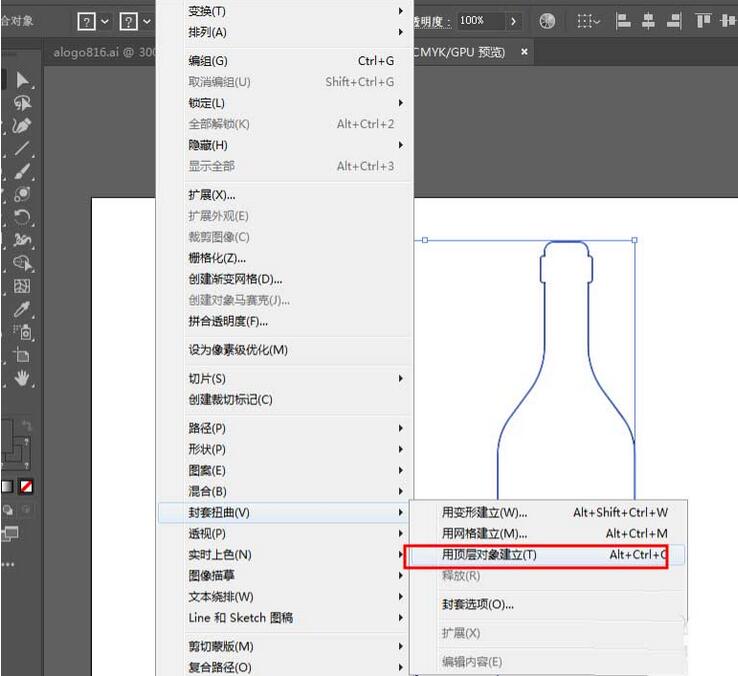Open 复合路径(O) menu entry

(285, 668)
